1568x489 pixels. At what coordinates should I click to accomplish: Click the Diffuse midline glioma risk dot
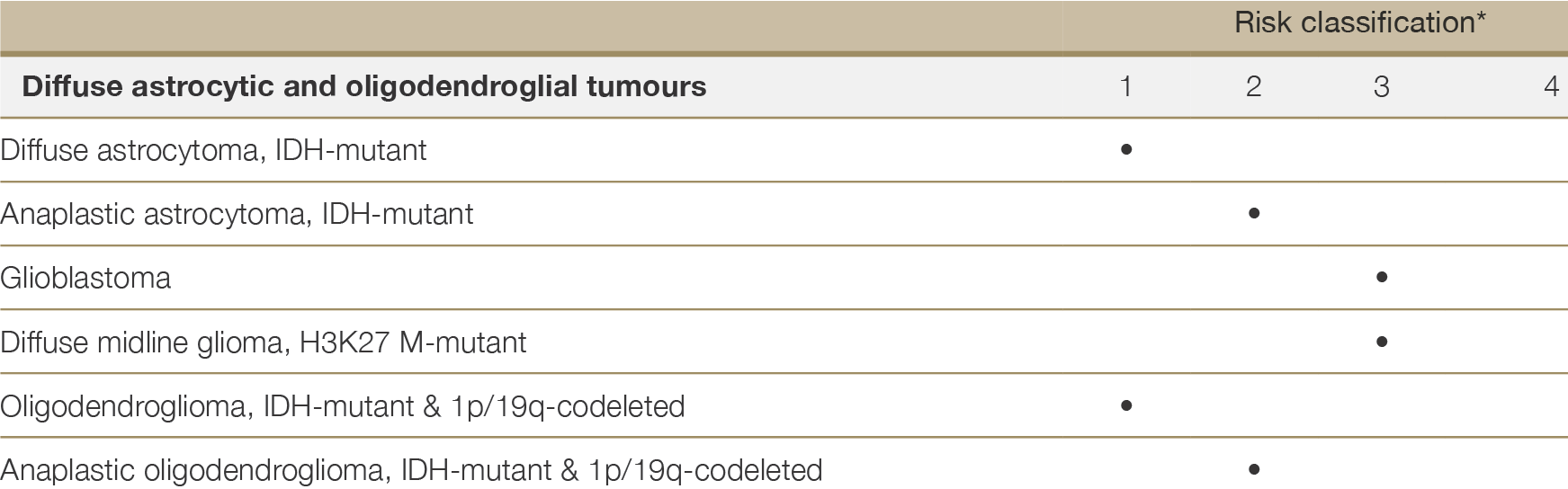(x=1382, y=342)
